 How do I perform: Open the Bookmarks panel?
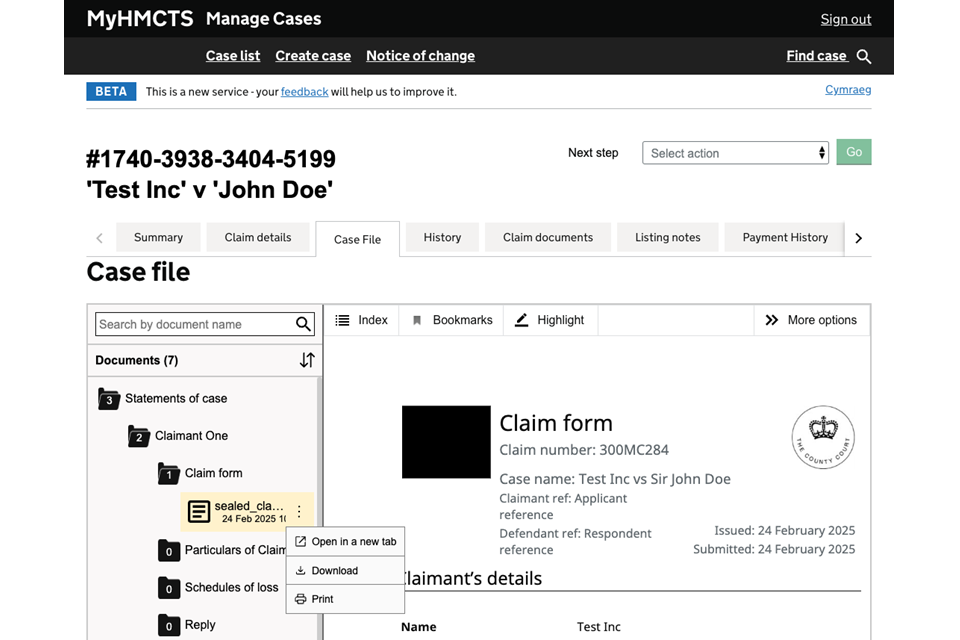pos(452,320)
